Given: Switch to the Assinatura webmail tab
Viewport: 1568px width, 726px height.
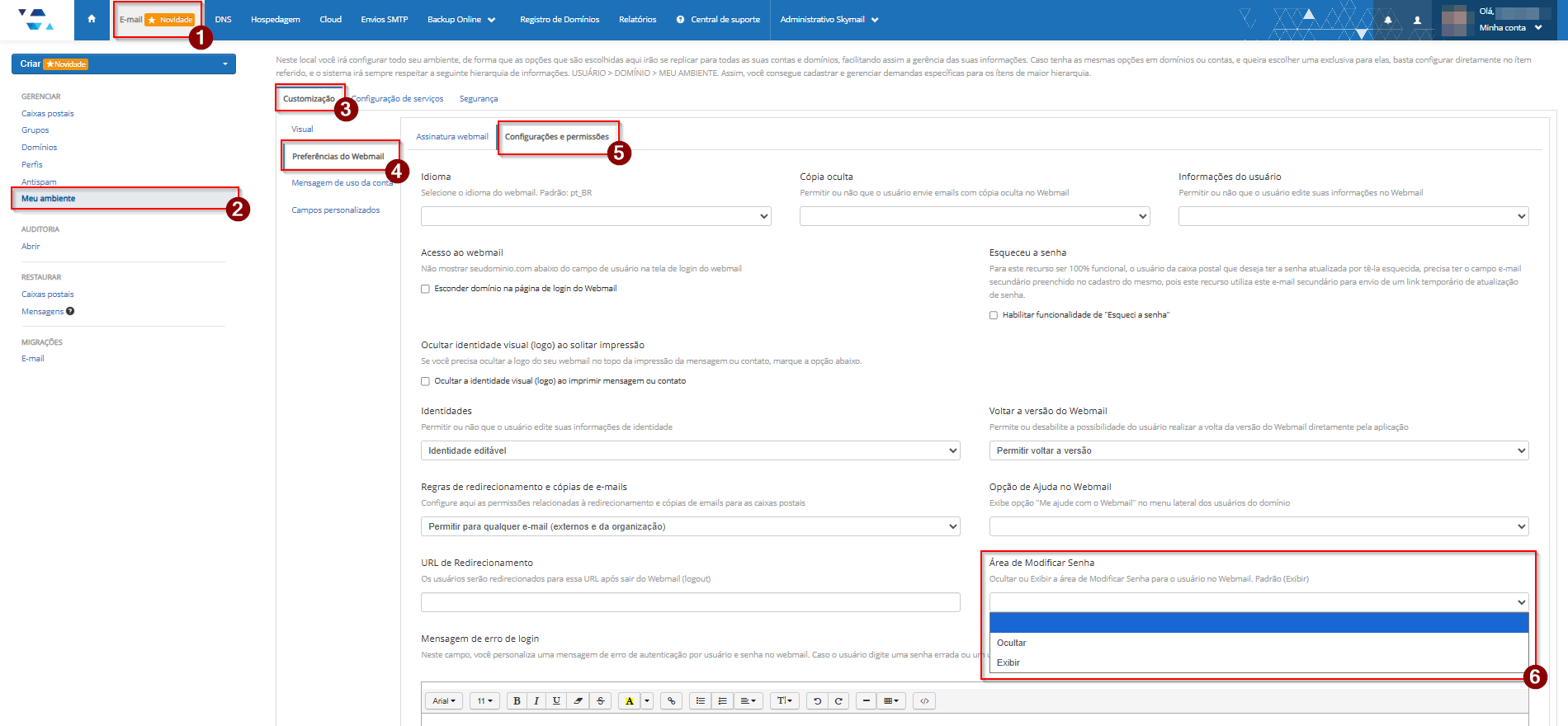Looking at the screenshot, I should point(451,137).
